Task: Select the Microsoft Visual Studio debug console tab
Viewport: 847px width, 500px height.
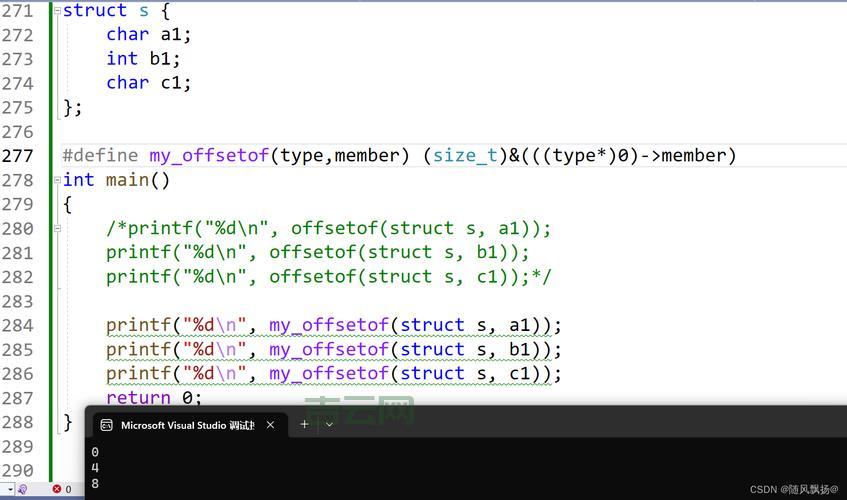Action: coord(187,425)
